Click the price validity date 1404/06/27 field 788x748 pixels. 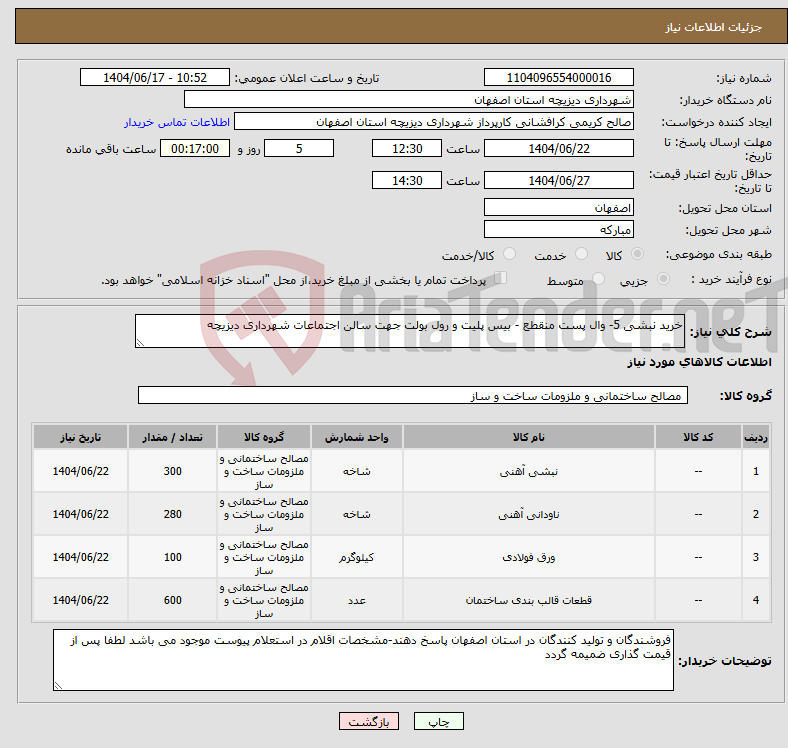558,180
